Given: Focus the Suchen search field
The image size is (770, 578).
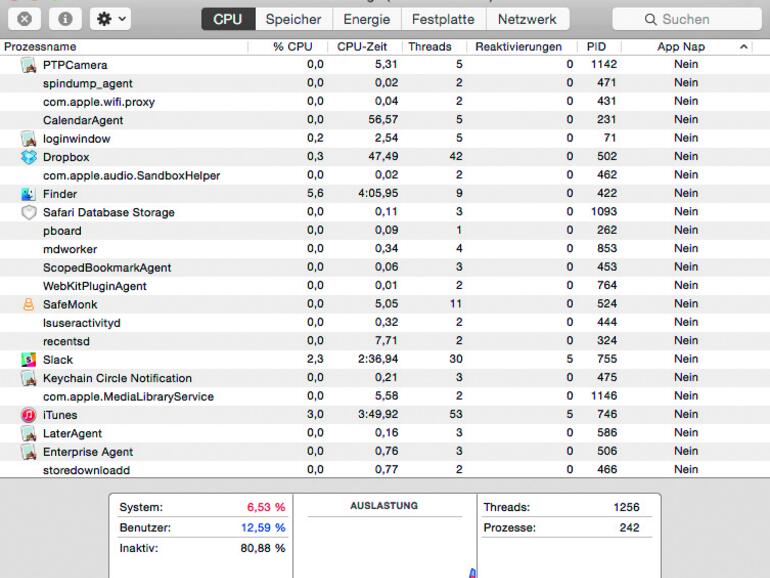Looking at the screenshot, I should (687, 19).
